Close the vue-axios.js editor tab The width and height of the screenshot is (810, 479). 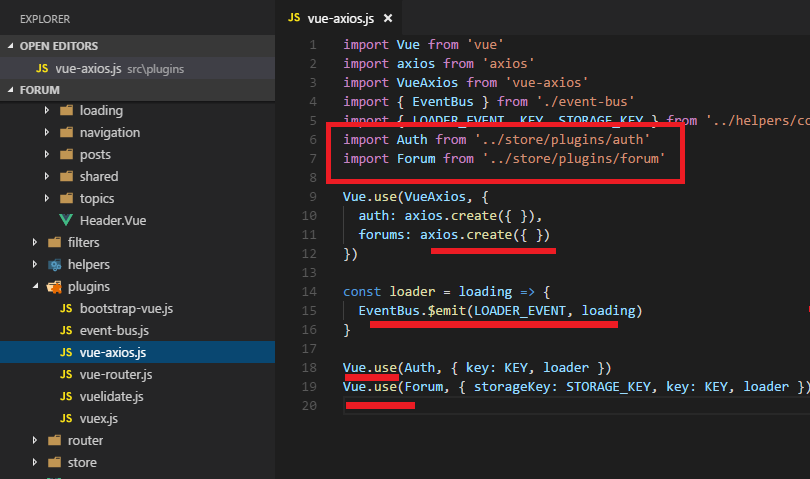(x=388, y=18)
